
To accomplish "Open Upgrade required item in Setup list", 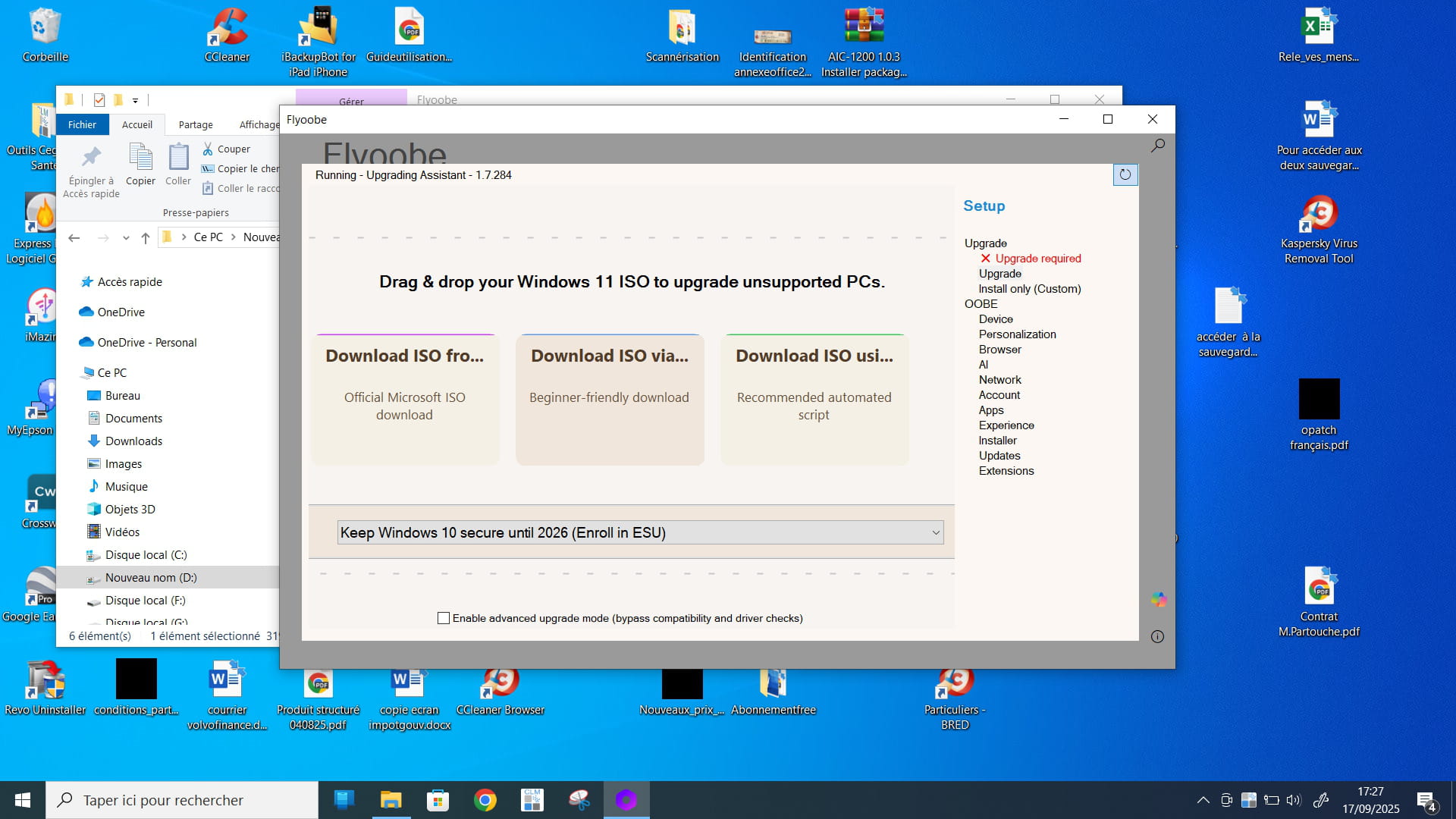I will tap(1031, 259).
